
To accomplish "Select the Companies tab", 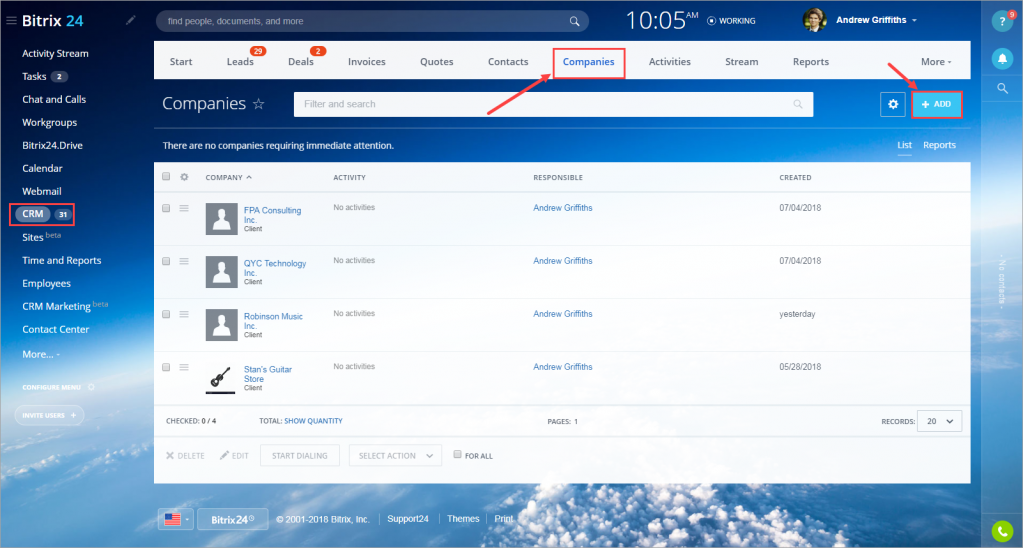I will point(588,61).
